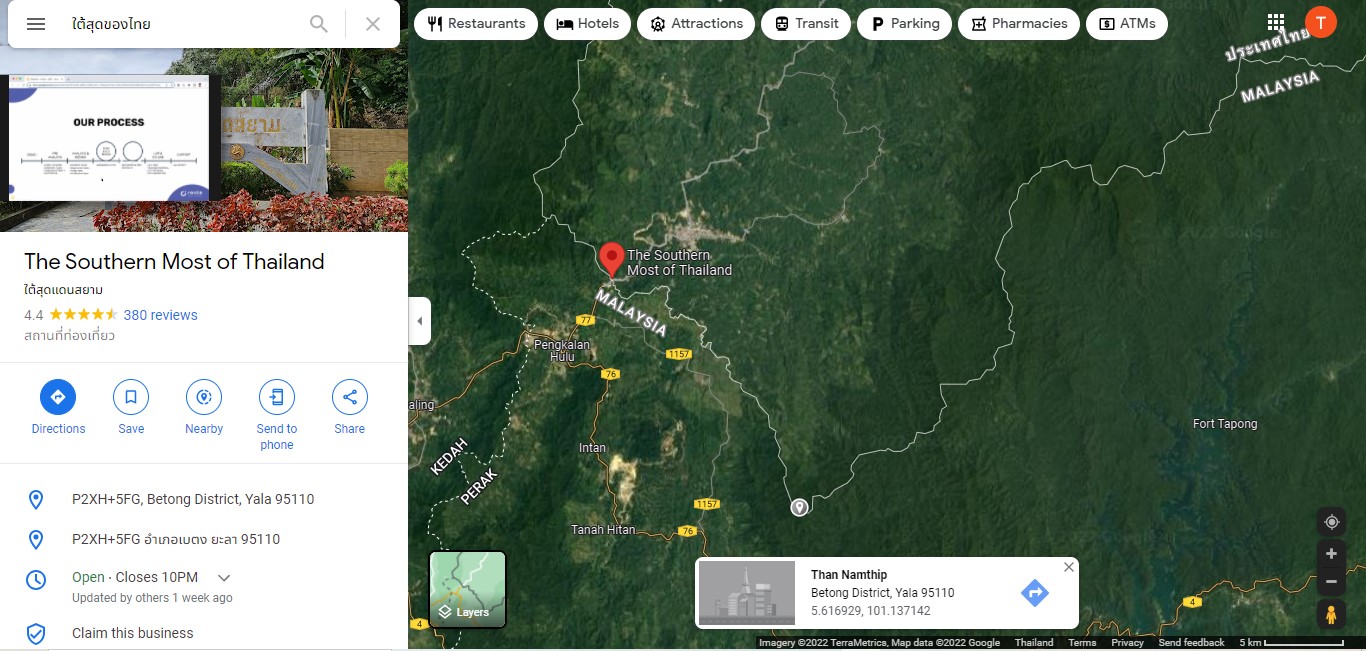Screen dimensions: 1366x651
Task: Clear the search with the X icon
Action: pos(373,24)
